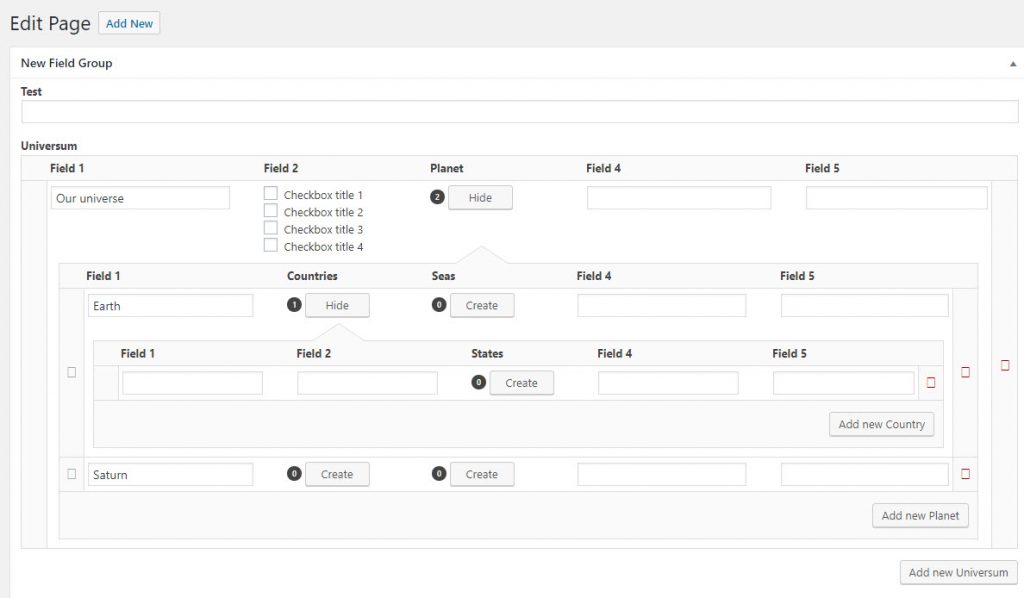Delete the country row via red icon
This screenshot has height=598, width=1024.
[931, 383]
